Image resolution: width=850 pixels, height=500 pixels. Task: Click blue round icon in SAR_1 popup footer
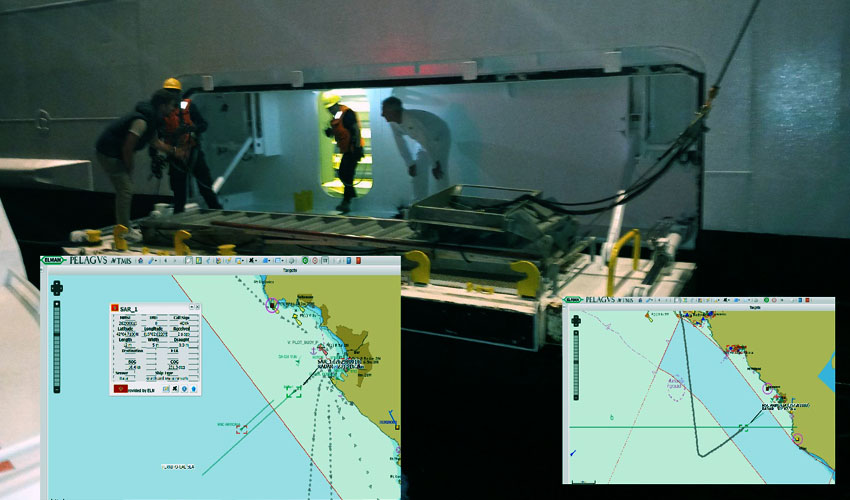(x=184, y=389)
